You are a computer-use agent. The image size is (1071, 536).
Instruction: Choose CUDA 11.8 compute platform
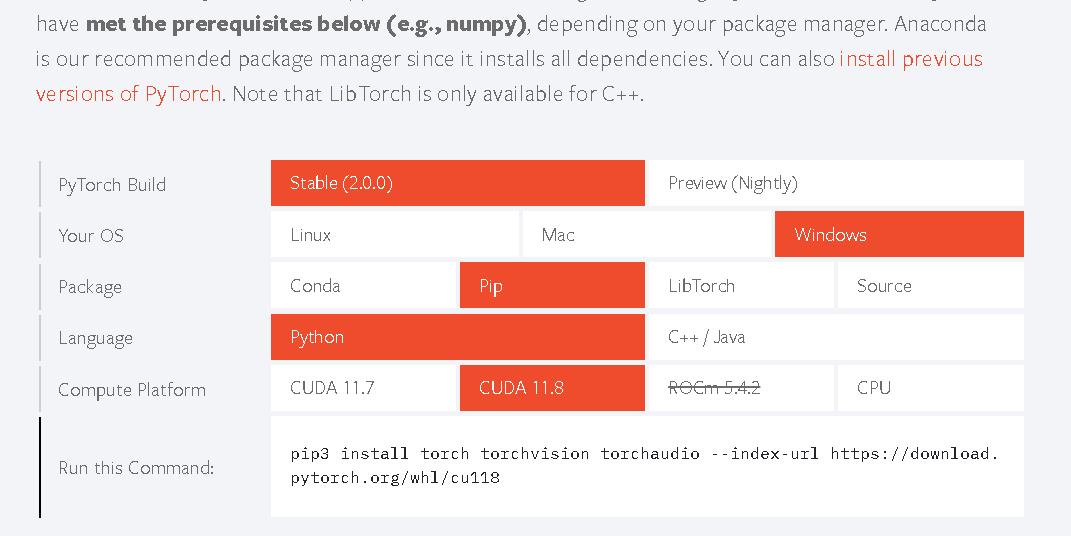552,388
